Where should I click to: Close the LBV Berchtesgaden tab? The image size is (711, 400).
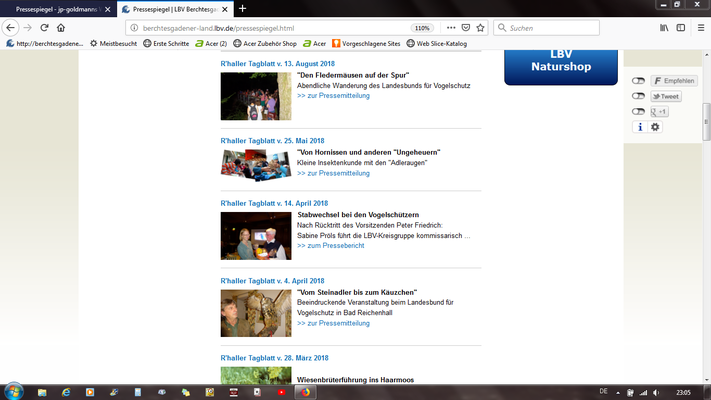(224, 9)
